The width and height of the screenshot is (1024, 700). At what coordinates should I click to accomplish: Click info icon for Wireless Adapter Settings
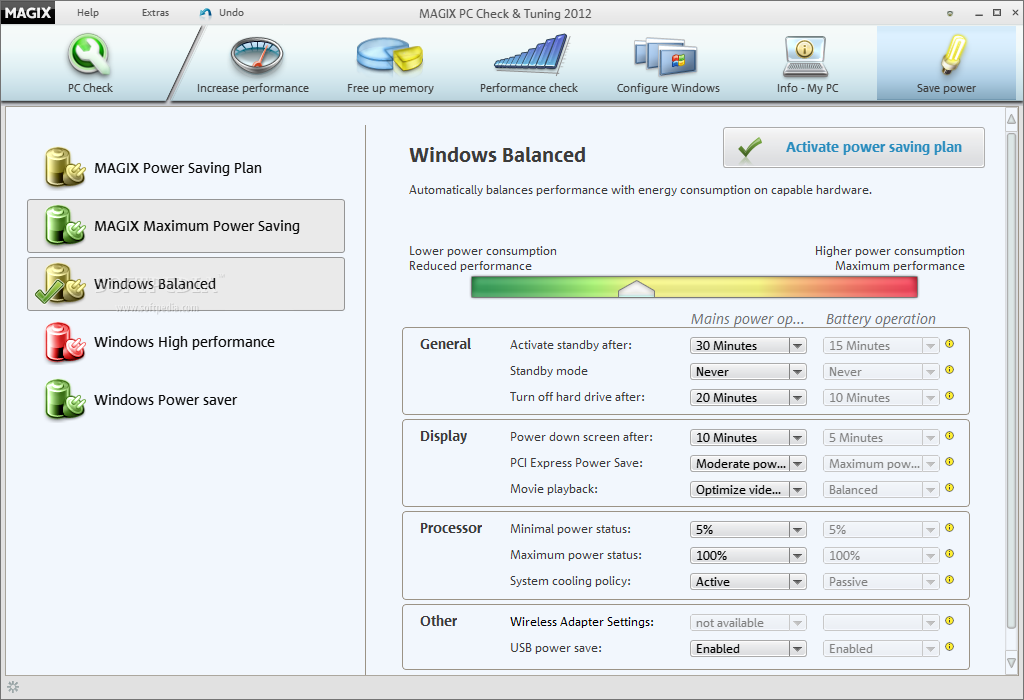pyautogui.click(x=950, y=621)
